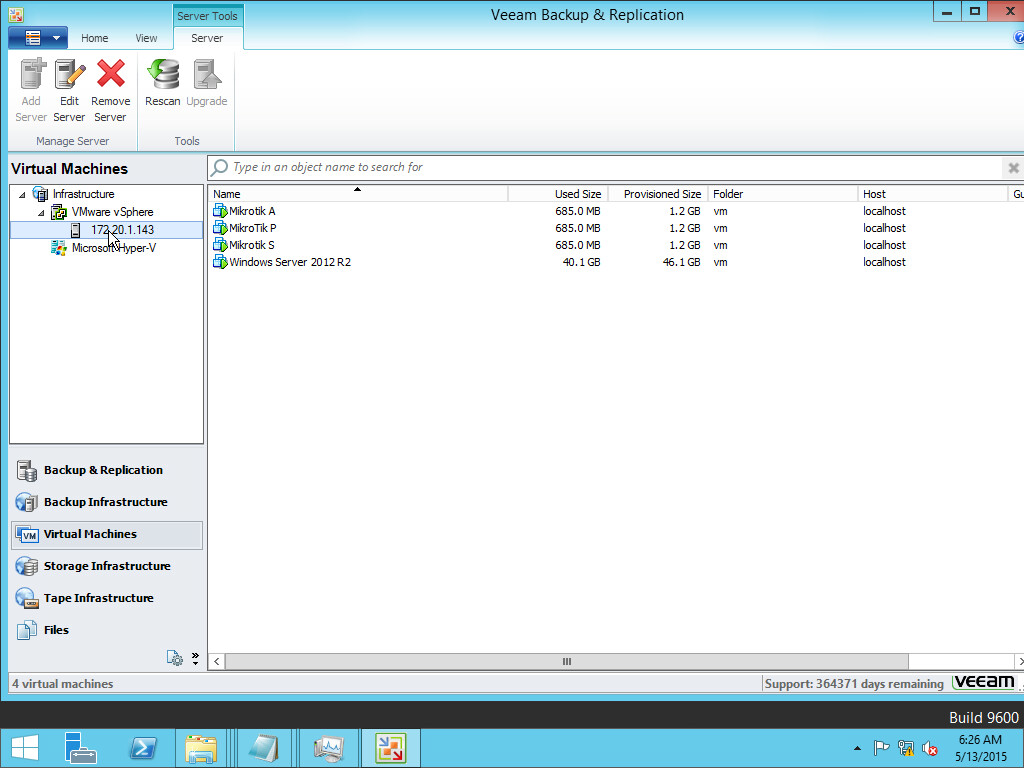The width and height of the screenshot is (1024, 768).
Task: Expand navigation pane options chevron
Action: coord(195,658)
